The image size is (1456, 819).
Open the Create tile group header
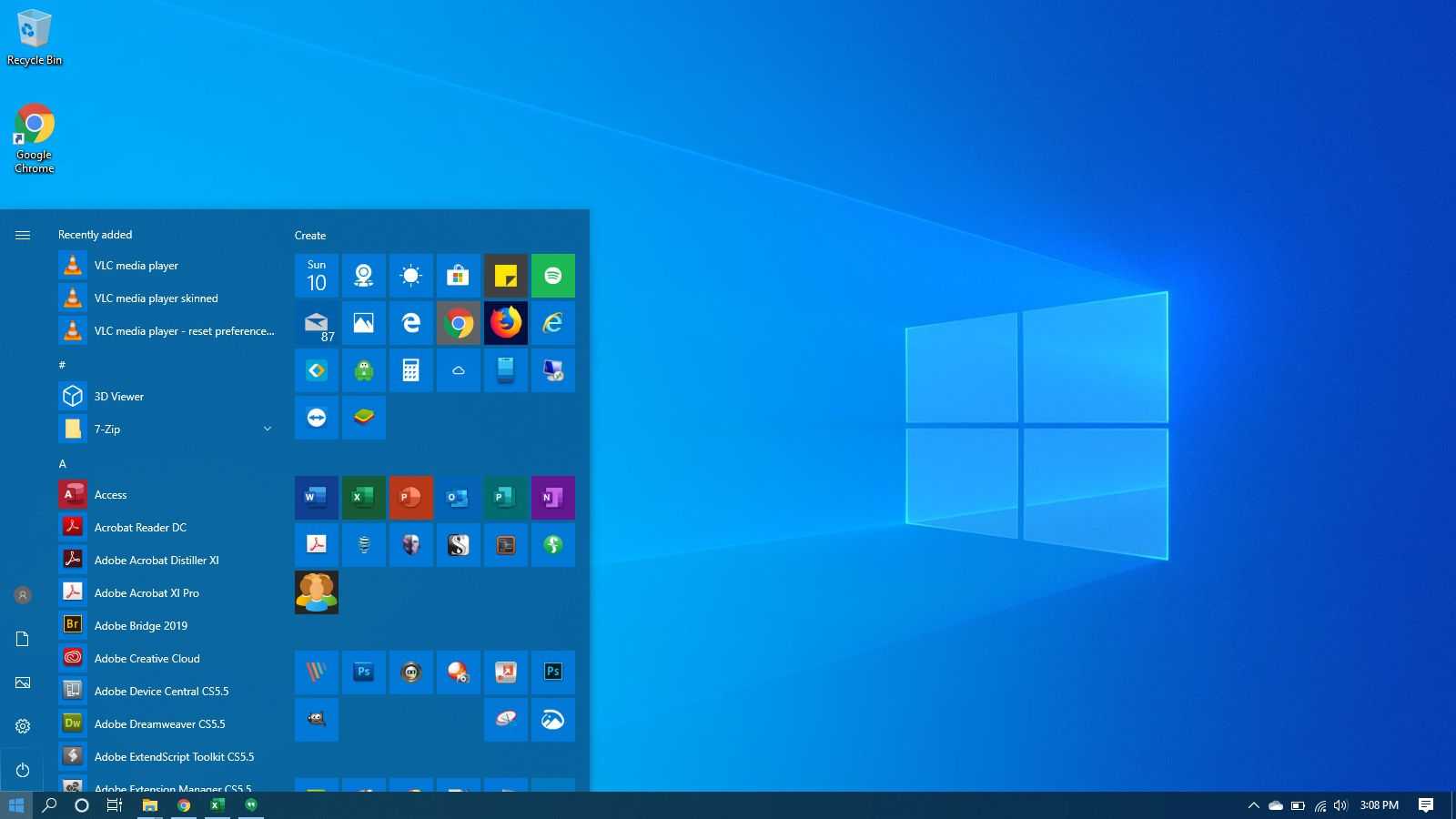coord(310,236)
